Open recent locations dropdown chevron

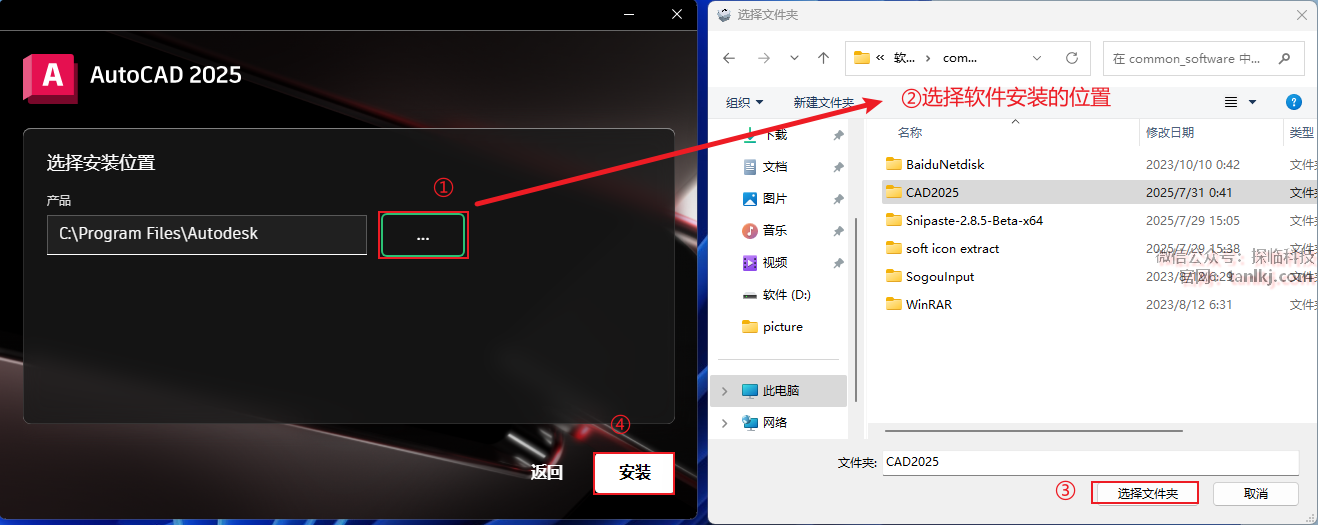(794, 58)
